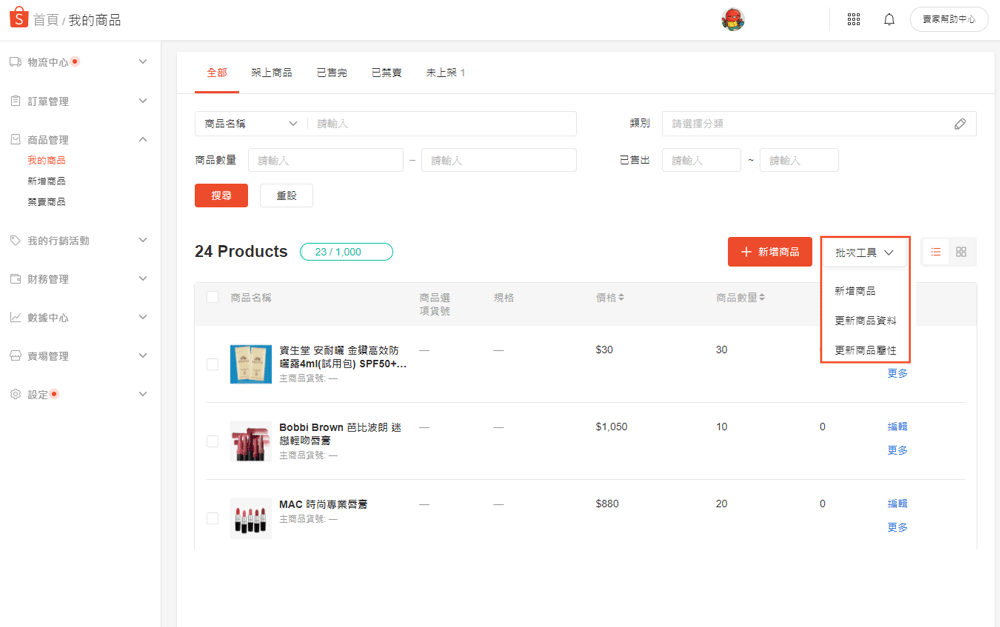Expand the 設定 sidebar section
The image size is (1000, 627).
coord(143,394)
